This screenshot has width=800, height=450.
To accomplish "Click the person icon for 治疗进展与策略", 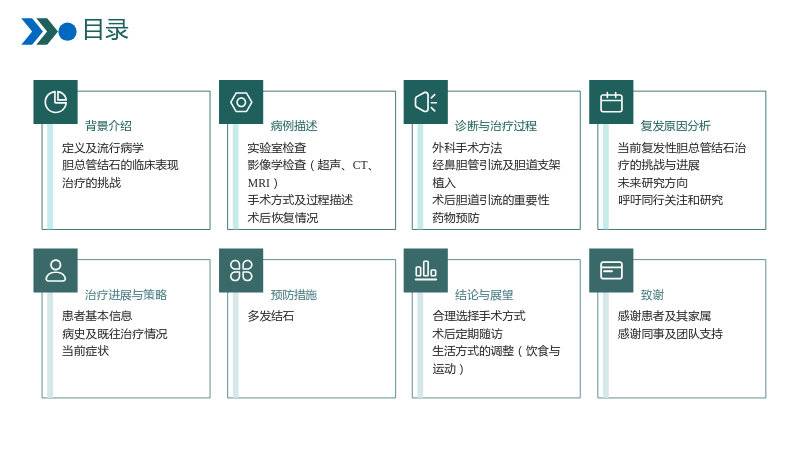I will [x=56, y=270].
